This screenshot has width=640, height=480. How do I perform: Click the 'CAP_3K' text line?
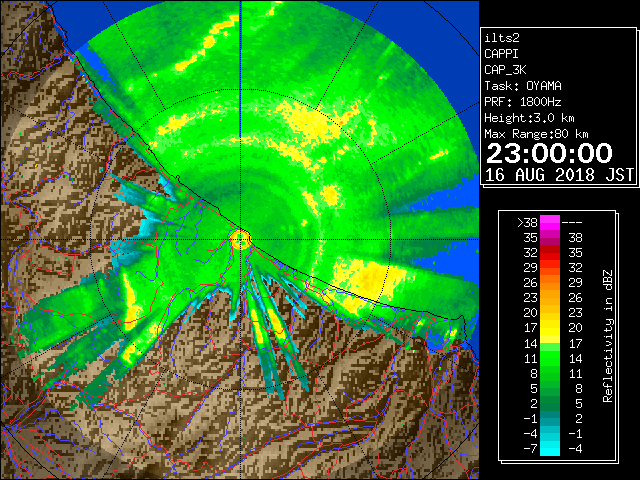(x=505, y=70)
